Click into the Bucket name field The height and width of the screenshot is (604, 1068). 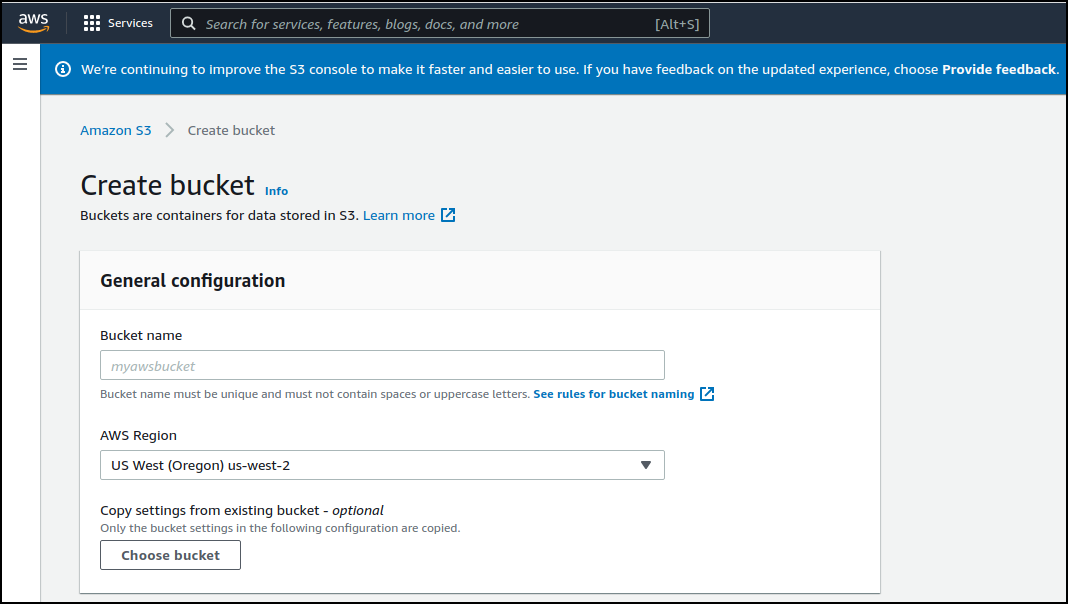pos(382,365)
